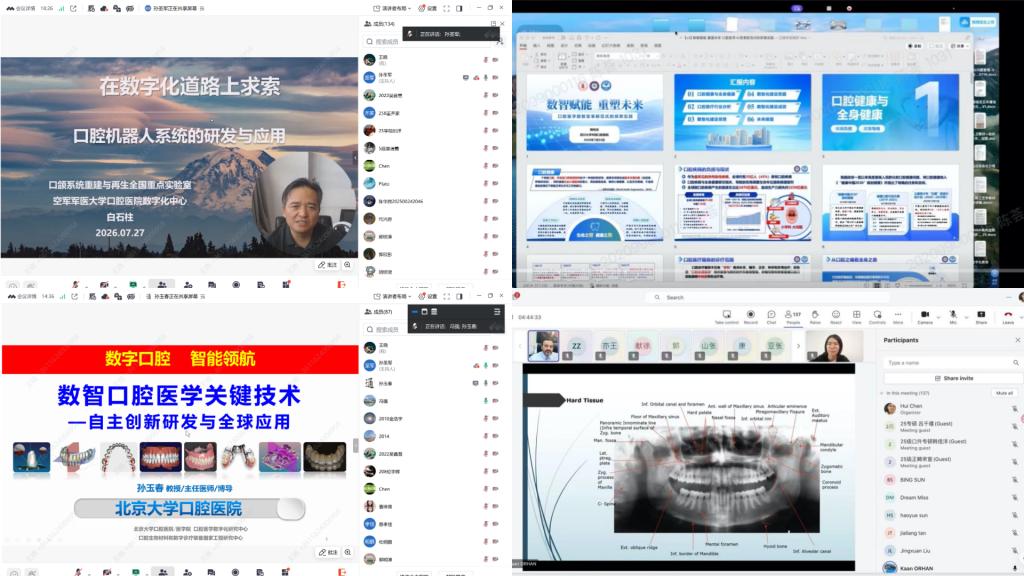
Task: Toggle Chen's mic icon in top-left member list
Action: 485,166
